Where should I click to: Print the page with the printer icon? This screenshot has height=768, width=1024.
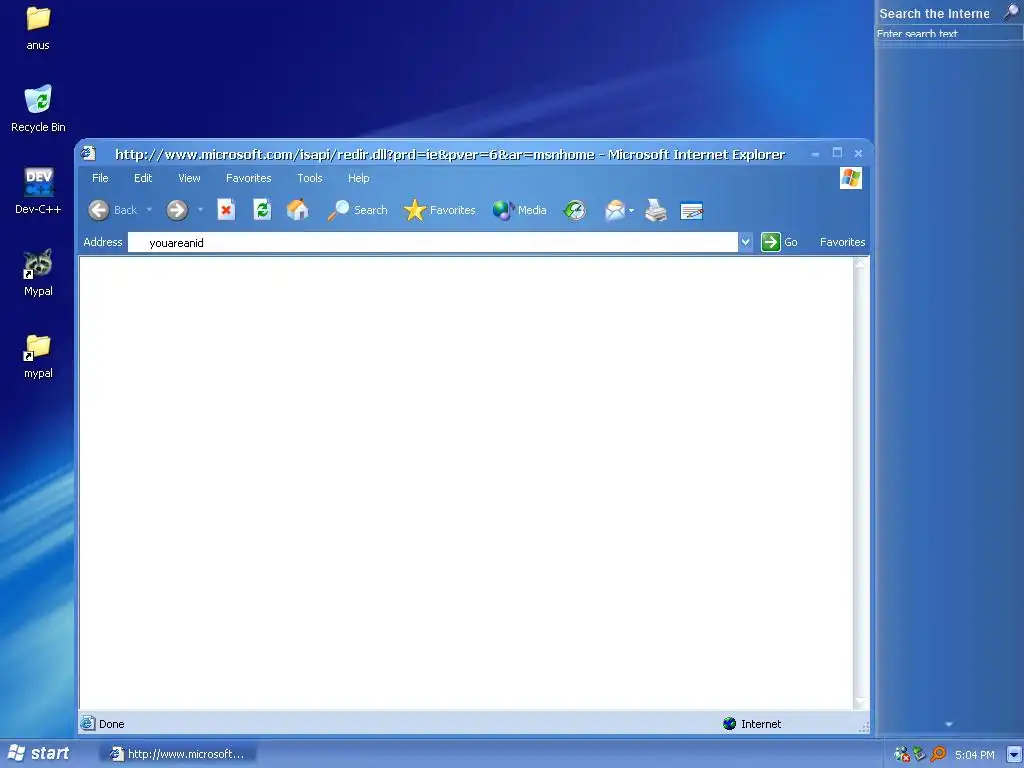tap(656, 210)
